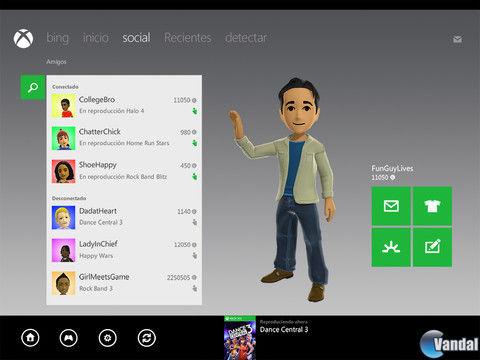Click the online status icon for CollegeBro
Screen dimensions: 480x360
point(195,111)
